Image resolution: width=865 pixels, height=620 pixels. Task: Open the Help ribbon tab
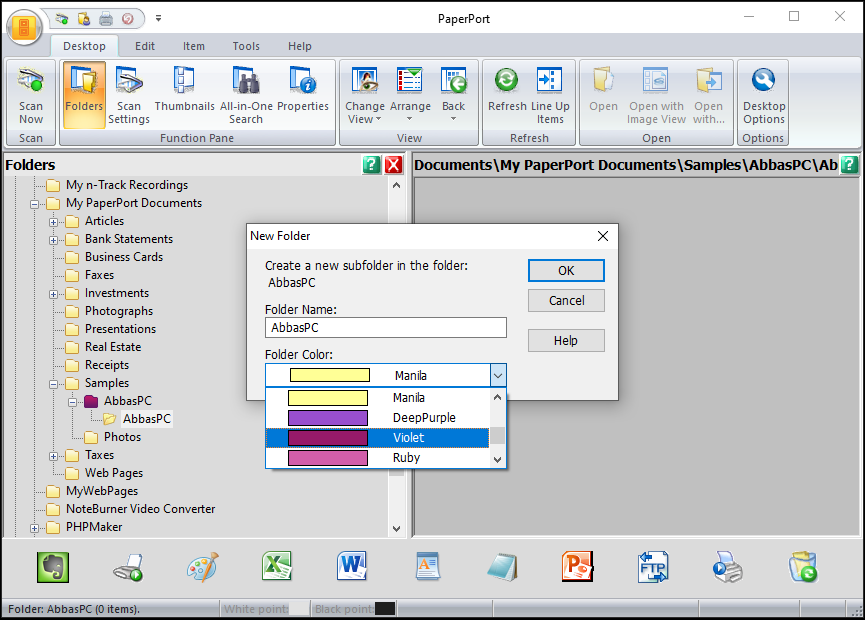[300, 46]
